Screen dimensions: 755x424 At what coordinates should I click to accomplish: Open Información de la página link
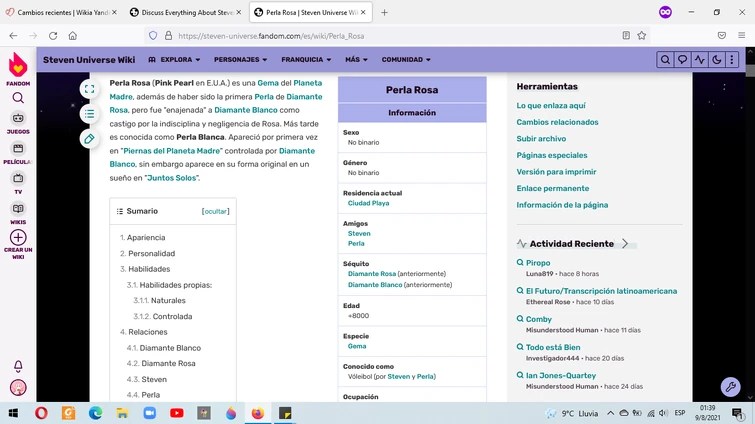562,205
